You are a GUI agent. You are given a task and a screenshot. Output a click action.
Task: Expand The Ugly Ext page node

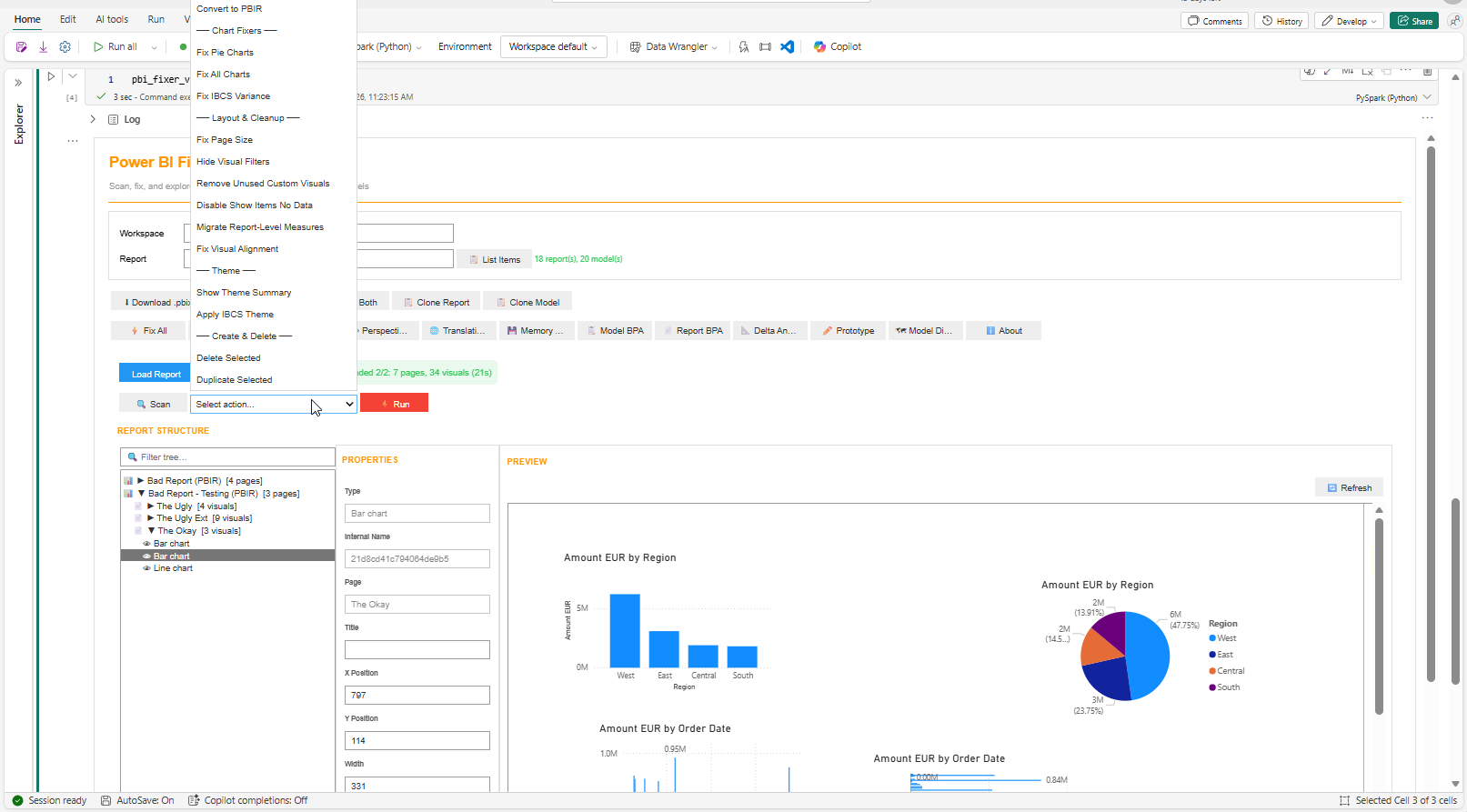(151, 518)
